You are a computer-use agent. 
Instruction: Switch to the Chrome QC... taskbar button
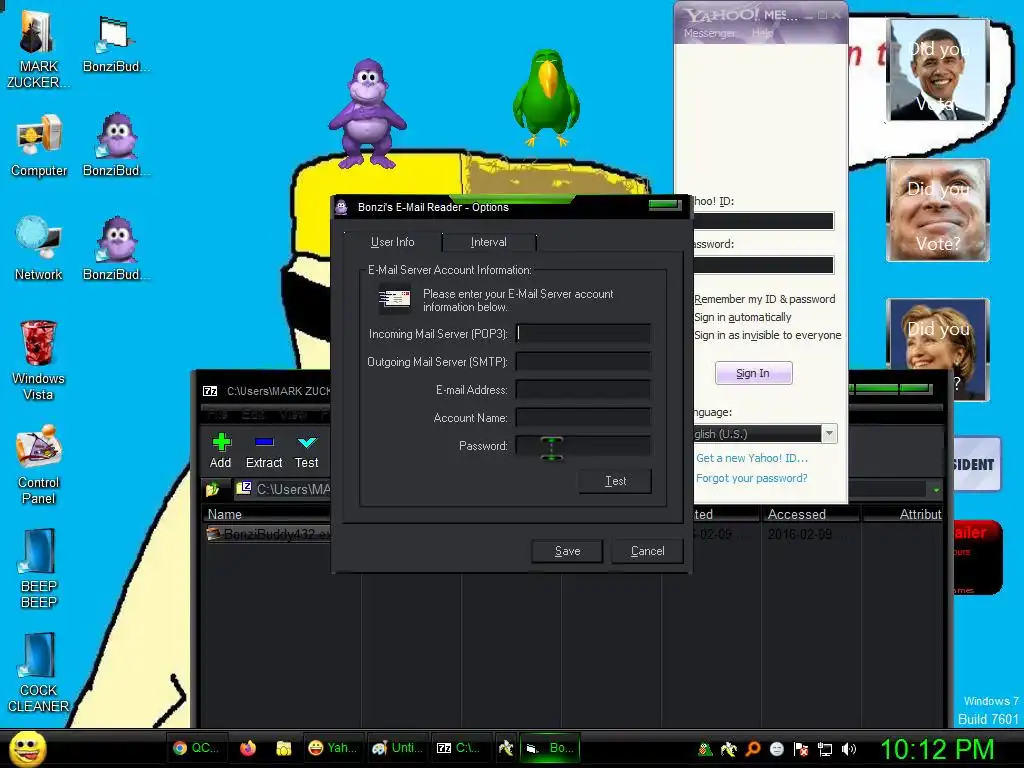[197, 748]
